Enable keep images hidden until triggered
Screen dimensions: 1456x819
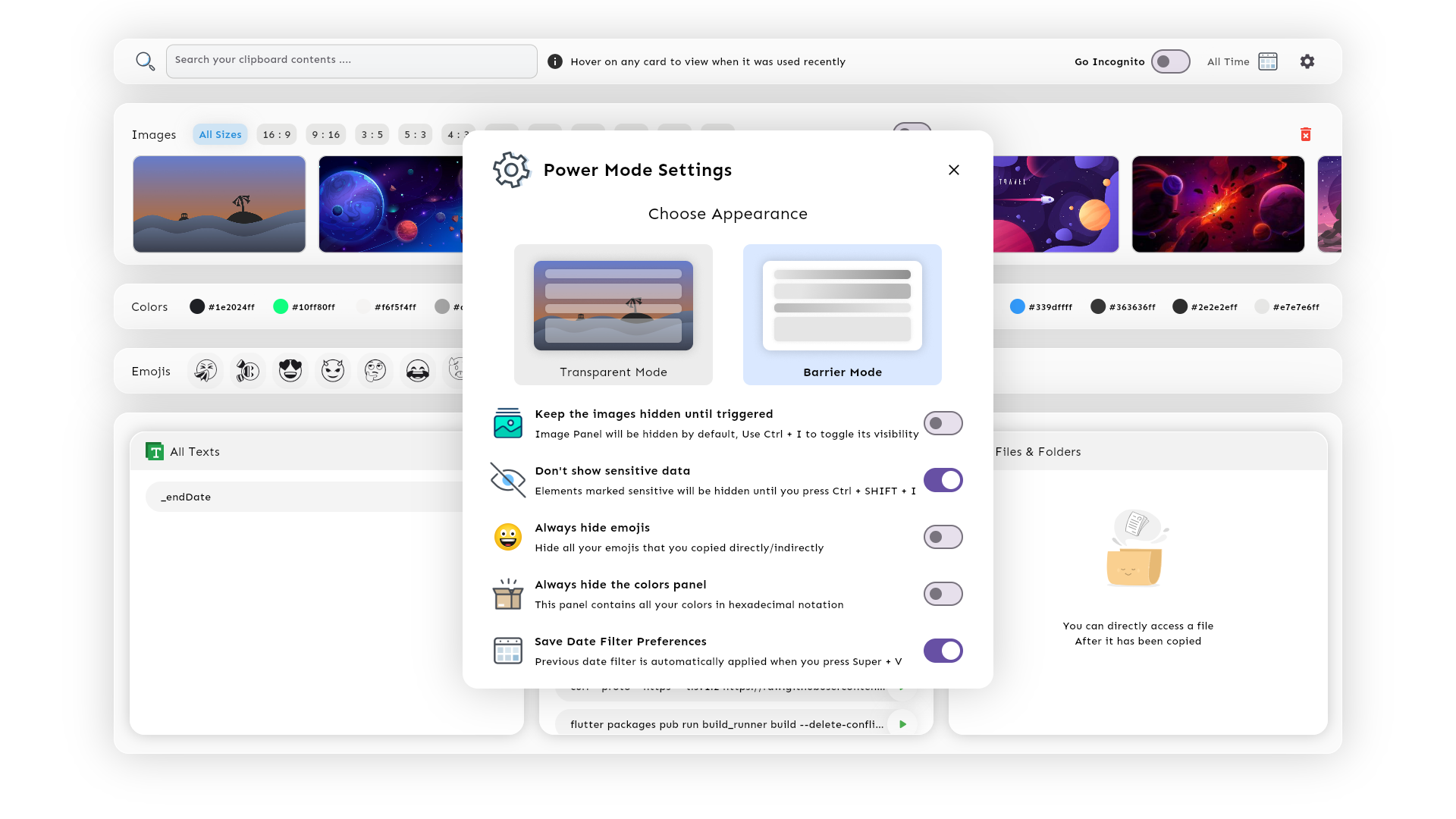click(x=943, y=423)
